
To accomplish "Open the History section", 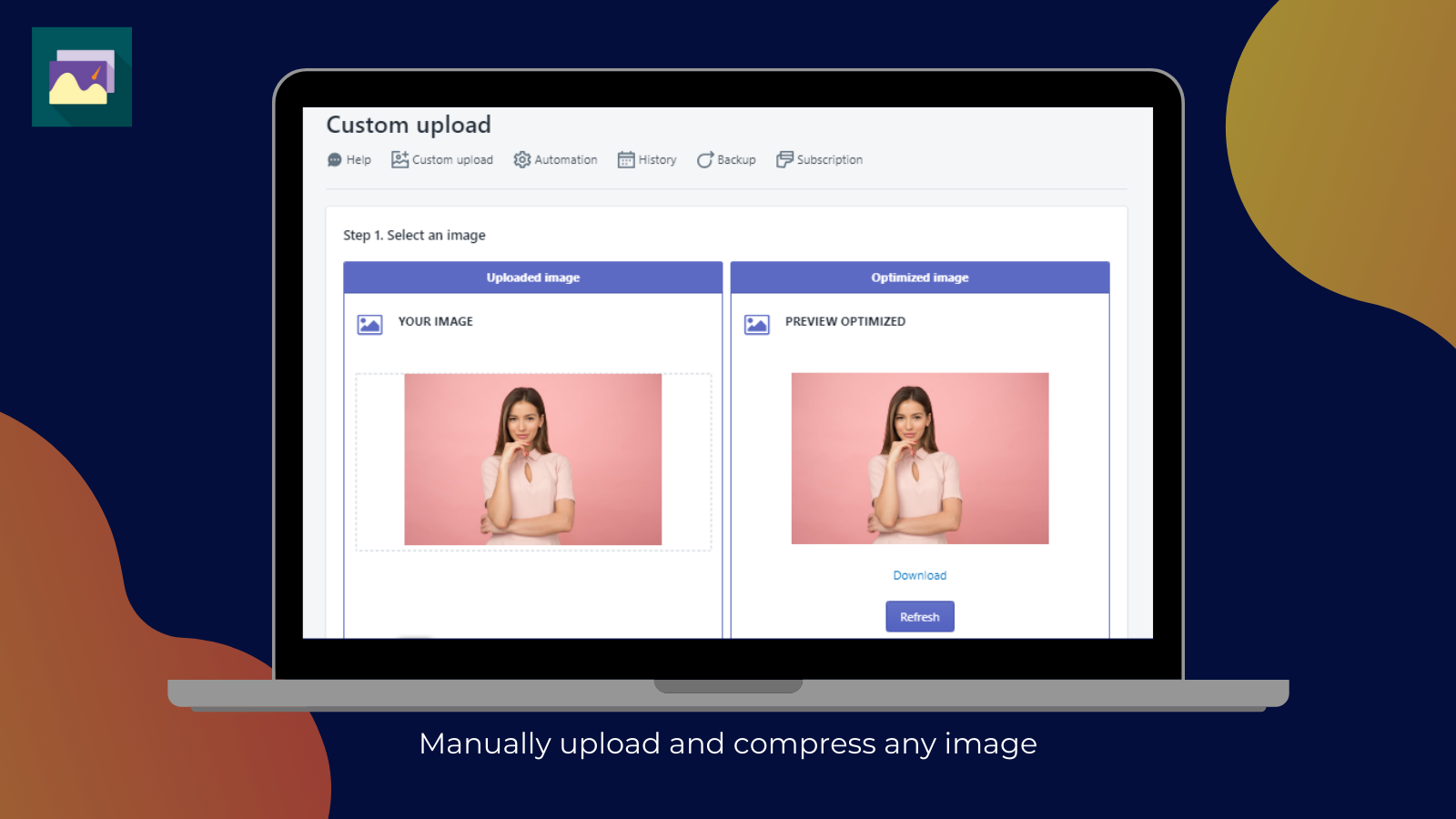I will (x=647, y=160).
